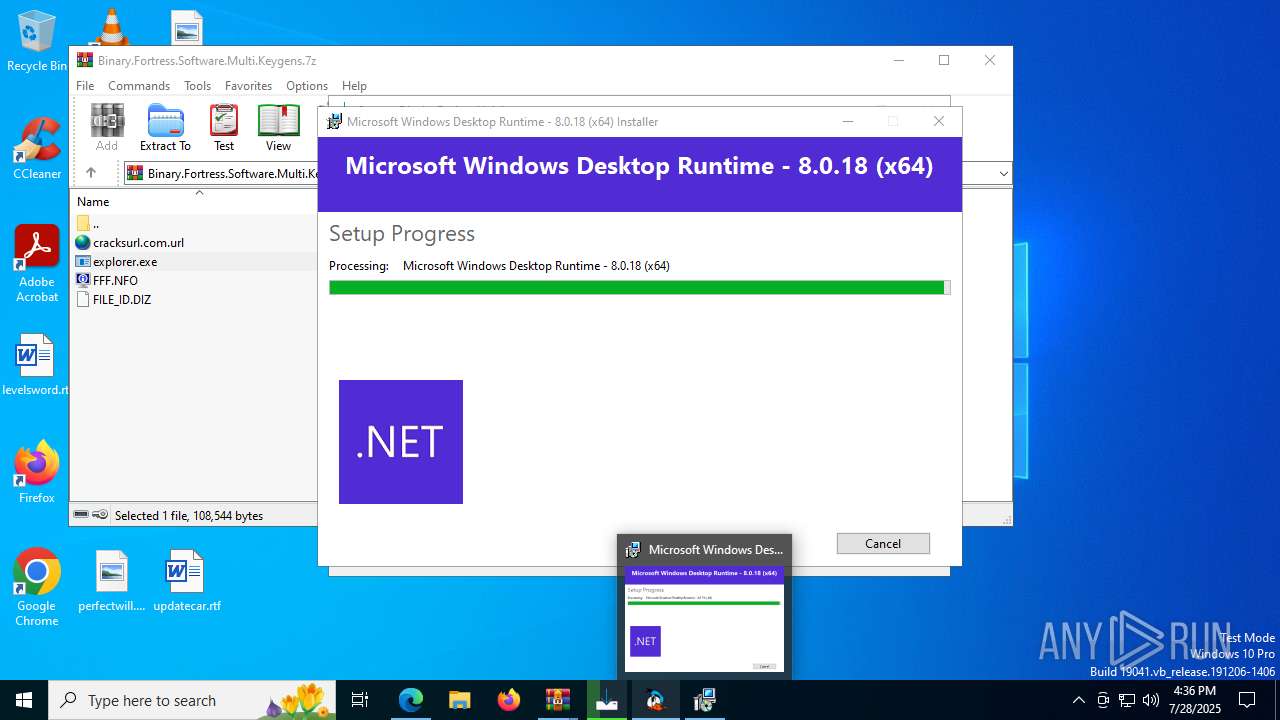Launch Microsoft Edge from the taskbar
1280x720 pixels.
pos(411,700)
